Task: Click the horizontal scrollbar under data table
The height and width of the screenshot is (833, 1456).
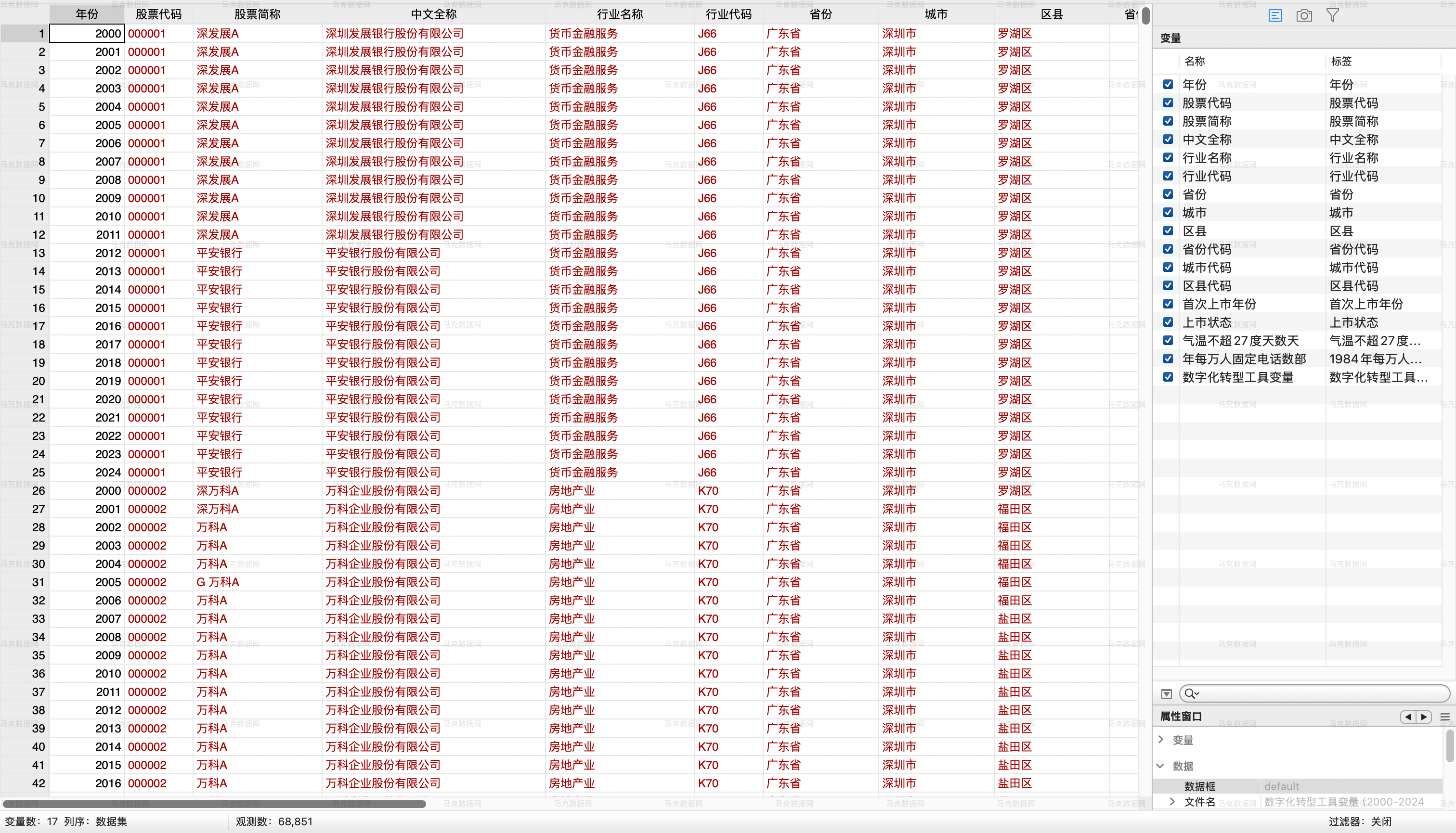Action: [x=215, y=804]
